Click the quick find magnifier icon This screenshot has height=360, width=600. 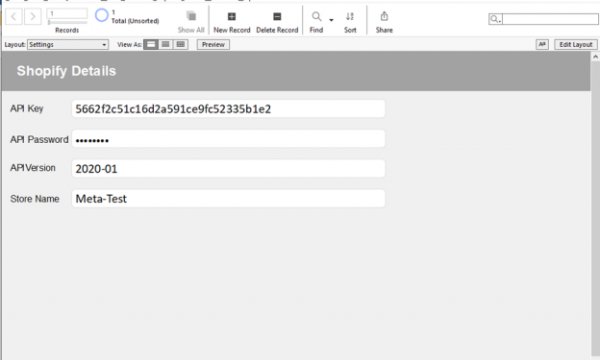495,19
